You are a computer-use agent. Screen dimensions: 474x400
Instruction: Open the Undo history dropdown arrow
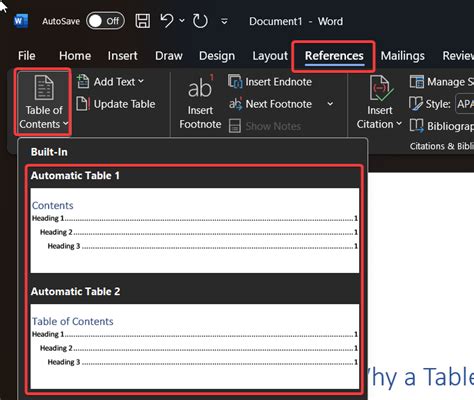click(182, 21)
